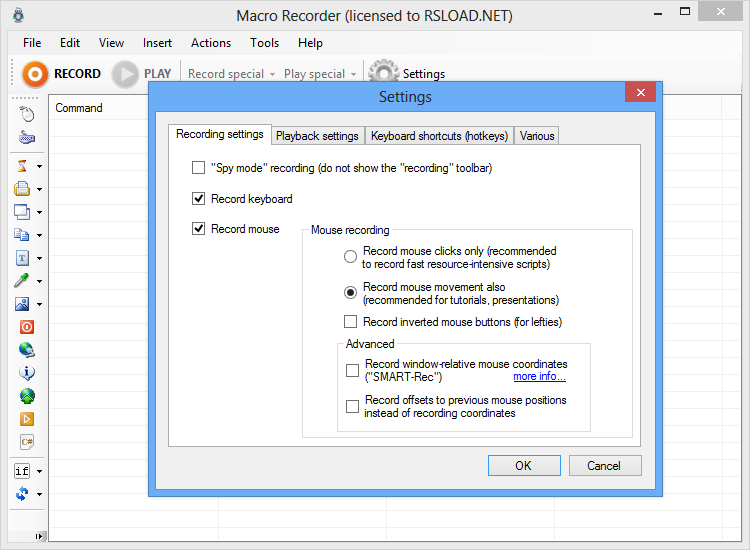750x550 pixels.
Task: Expand the hourglass wait dropdown arrow
Action: pyautogui.click(x=39, y=166)
